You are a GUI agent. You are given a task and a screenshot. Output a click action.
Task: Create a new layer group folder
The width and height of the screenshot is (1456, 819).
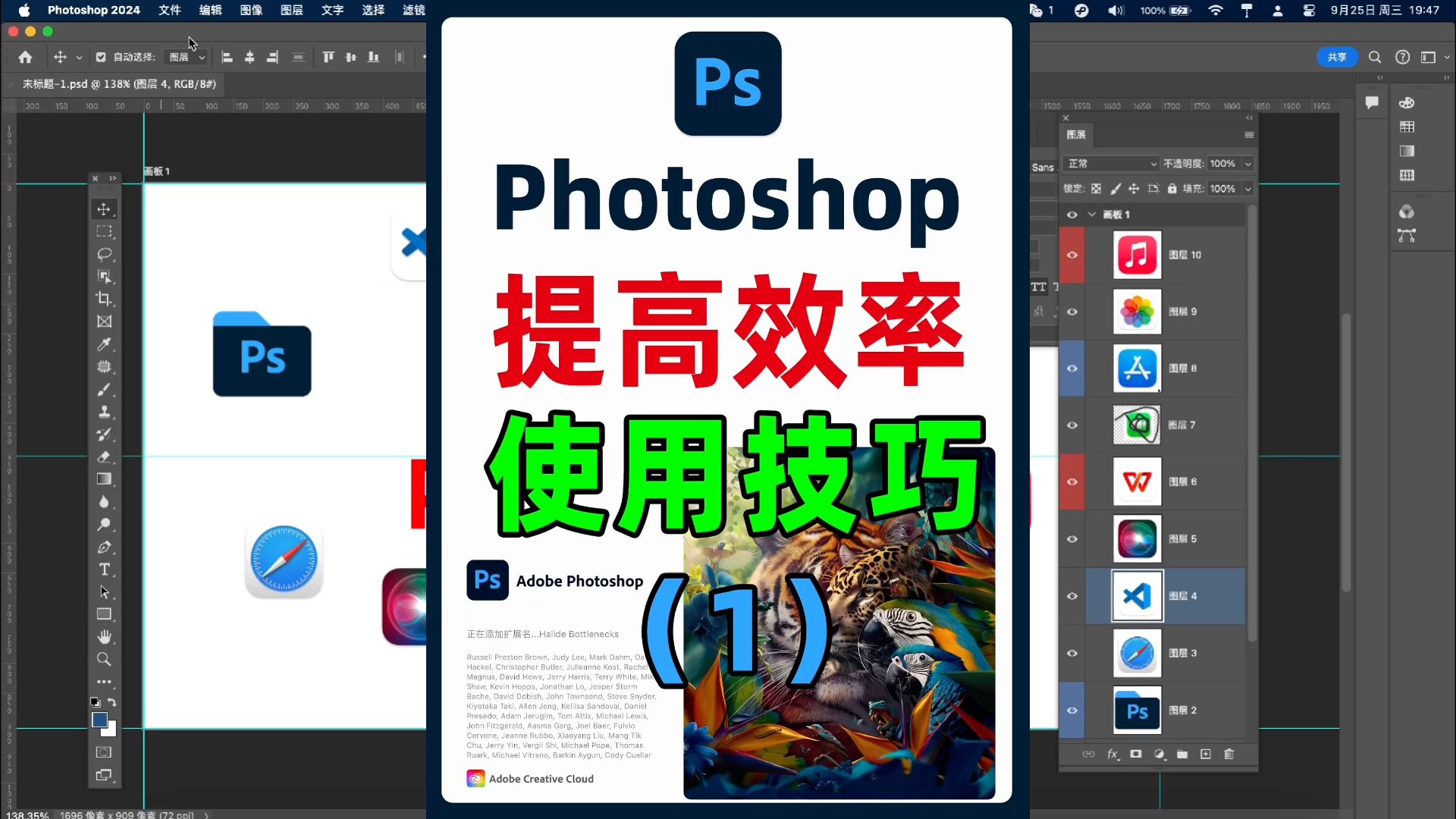click(1182, 755)
